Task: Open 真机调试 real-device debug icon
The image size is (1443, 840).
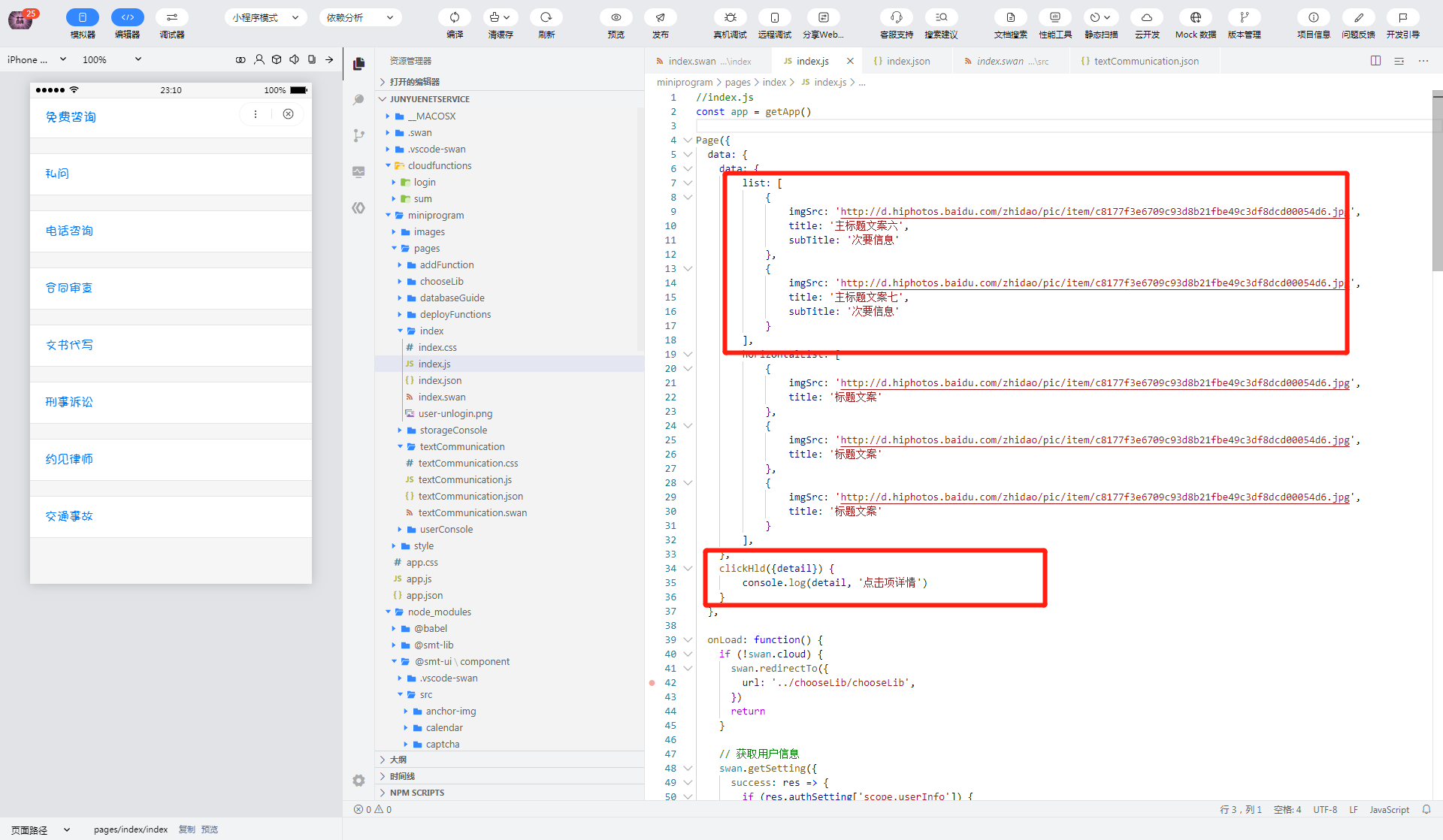Action: [x=730, y=17]
